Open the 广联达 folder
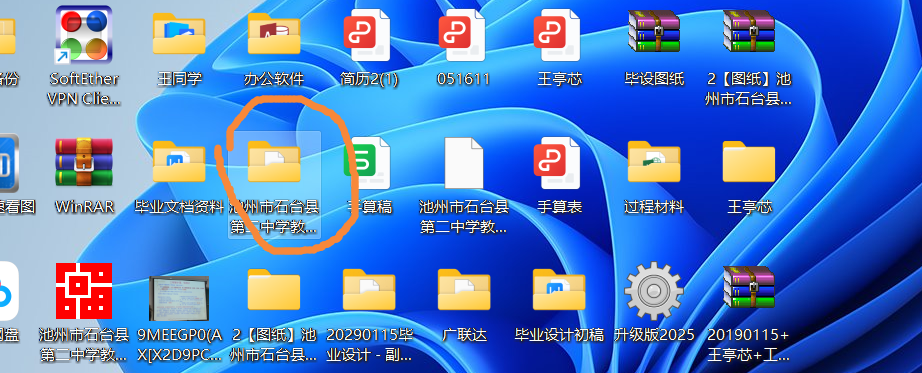 pos(464,290)
